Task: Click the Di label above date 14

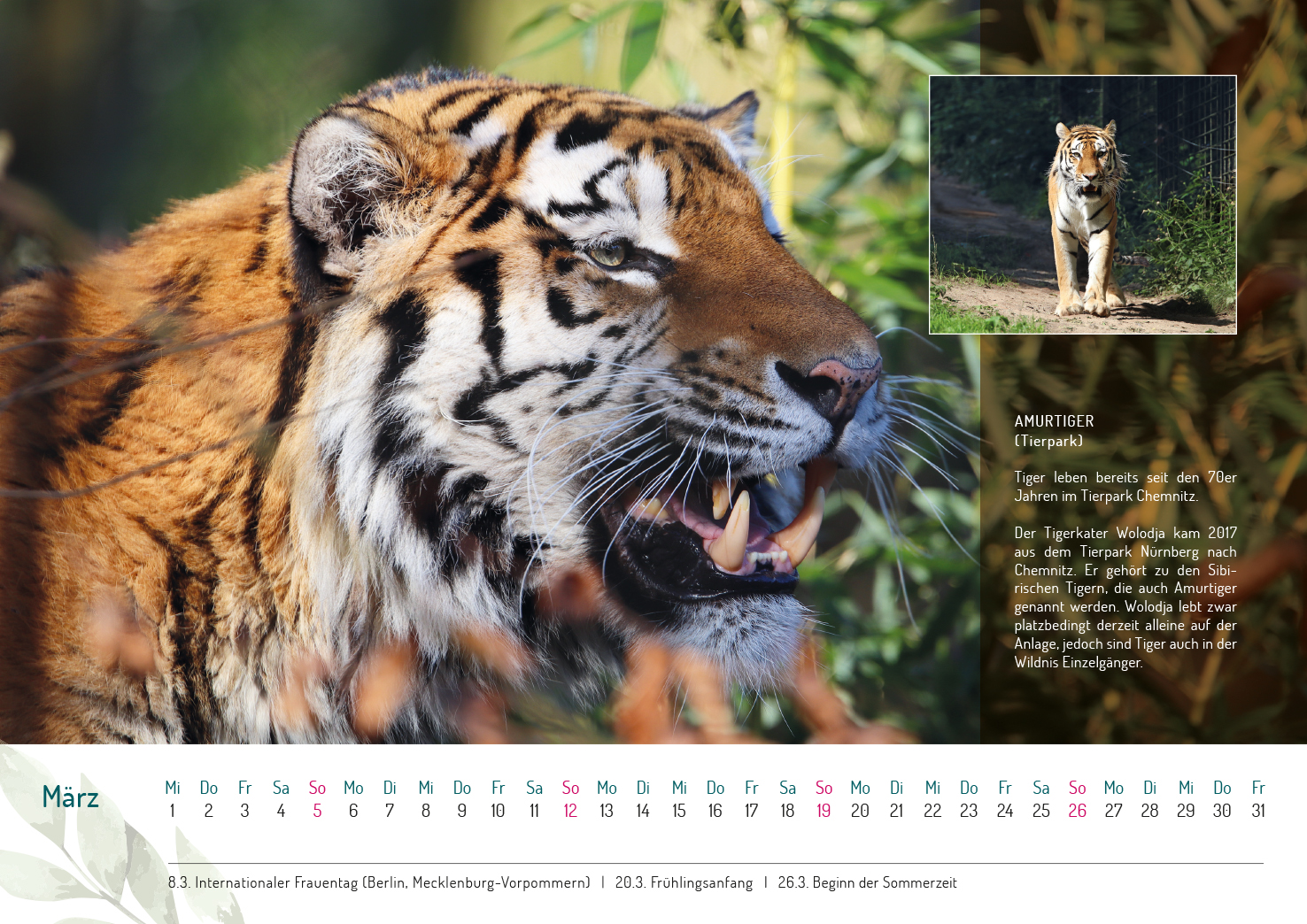Action: [x=643, y=788]
